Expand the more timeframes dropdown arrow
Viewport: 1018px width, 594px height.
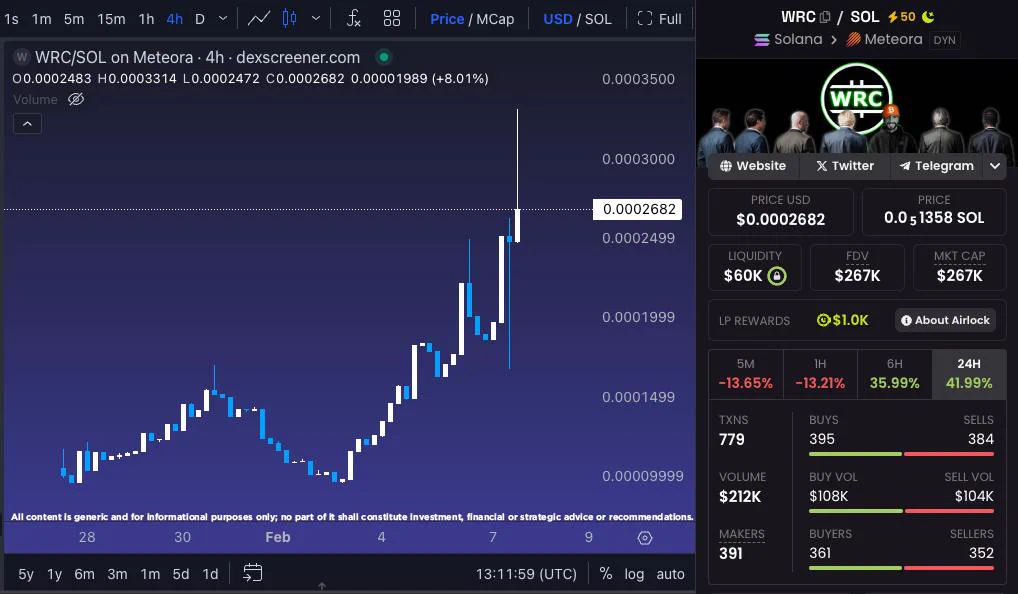223,18
